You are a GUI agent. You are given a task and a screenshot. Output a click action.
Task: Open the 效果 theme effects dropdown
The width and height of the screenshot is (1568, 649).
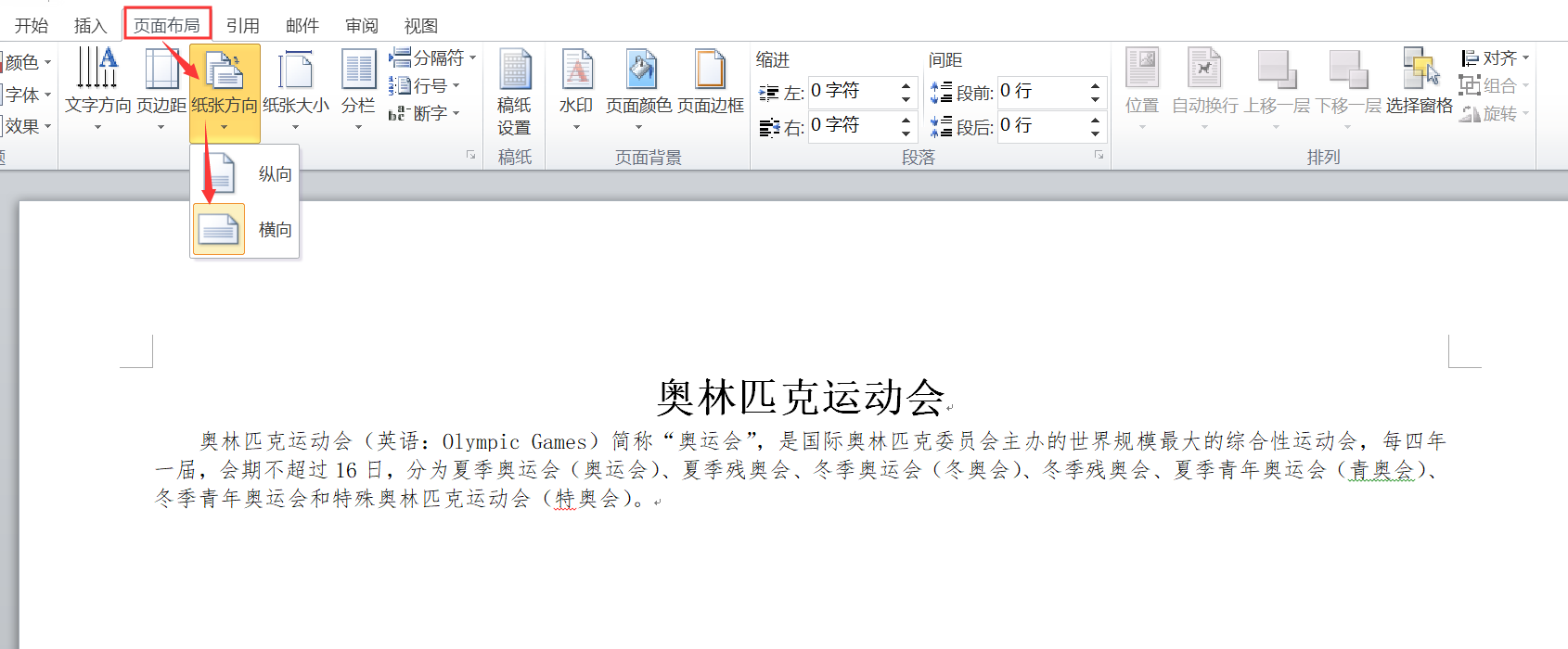[x=26, y=126]
